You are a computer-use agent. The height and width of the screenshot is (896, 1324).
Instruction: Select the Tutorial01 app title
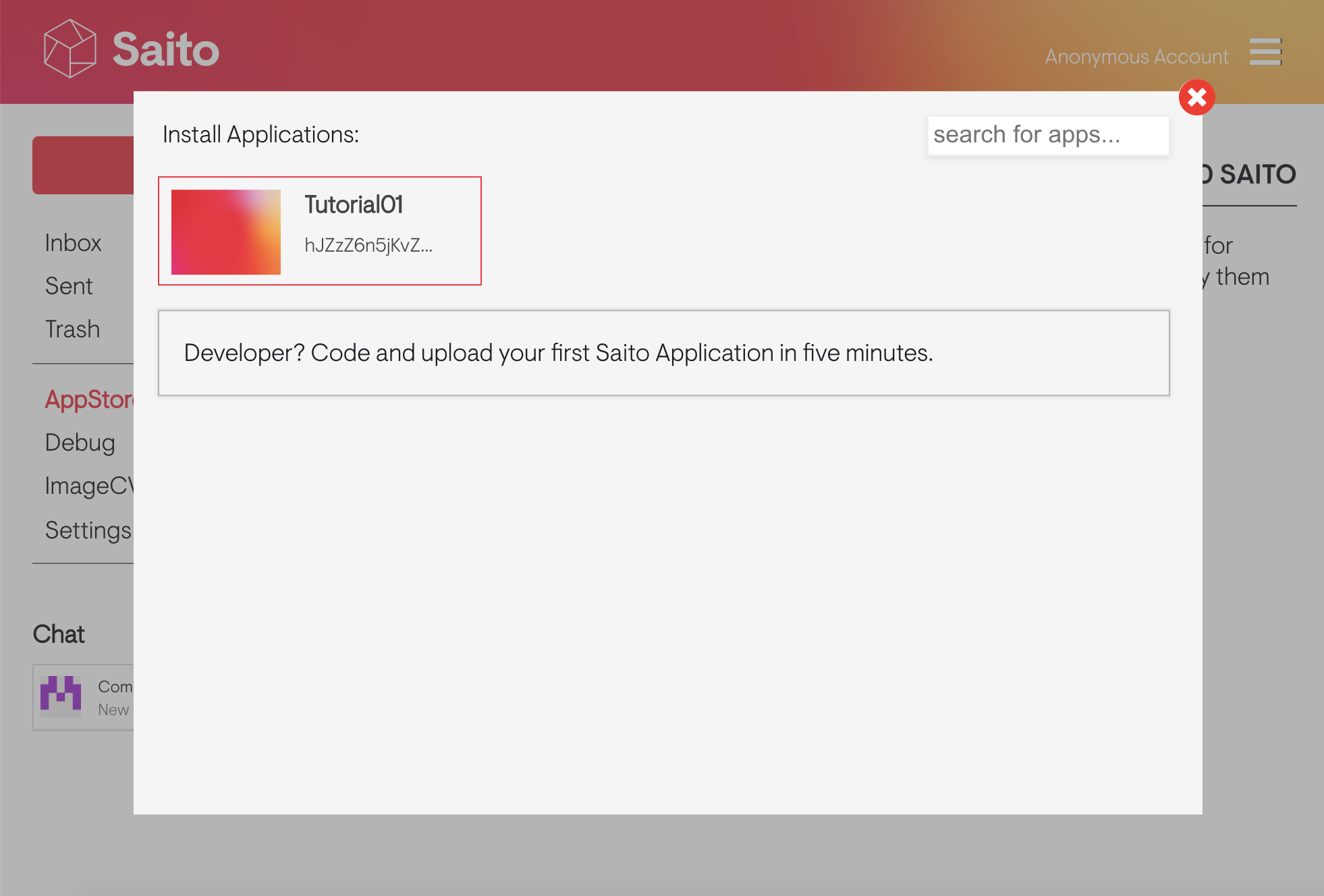(354, 204)
